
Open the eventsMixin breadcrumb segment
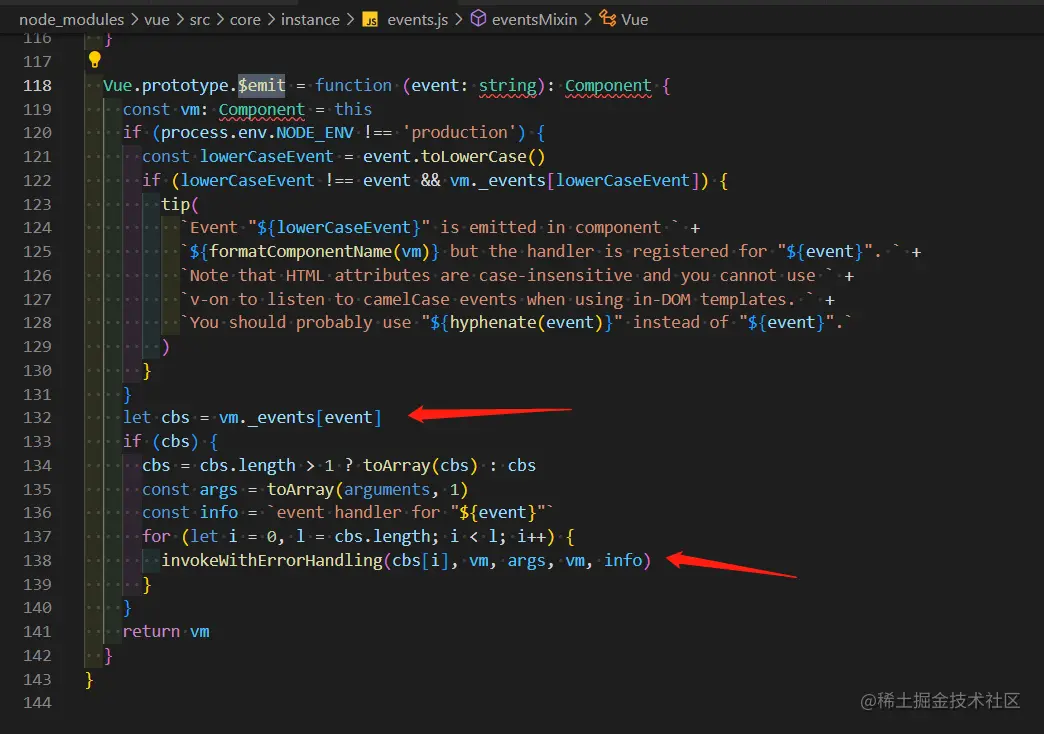(x=534, y=20)
